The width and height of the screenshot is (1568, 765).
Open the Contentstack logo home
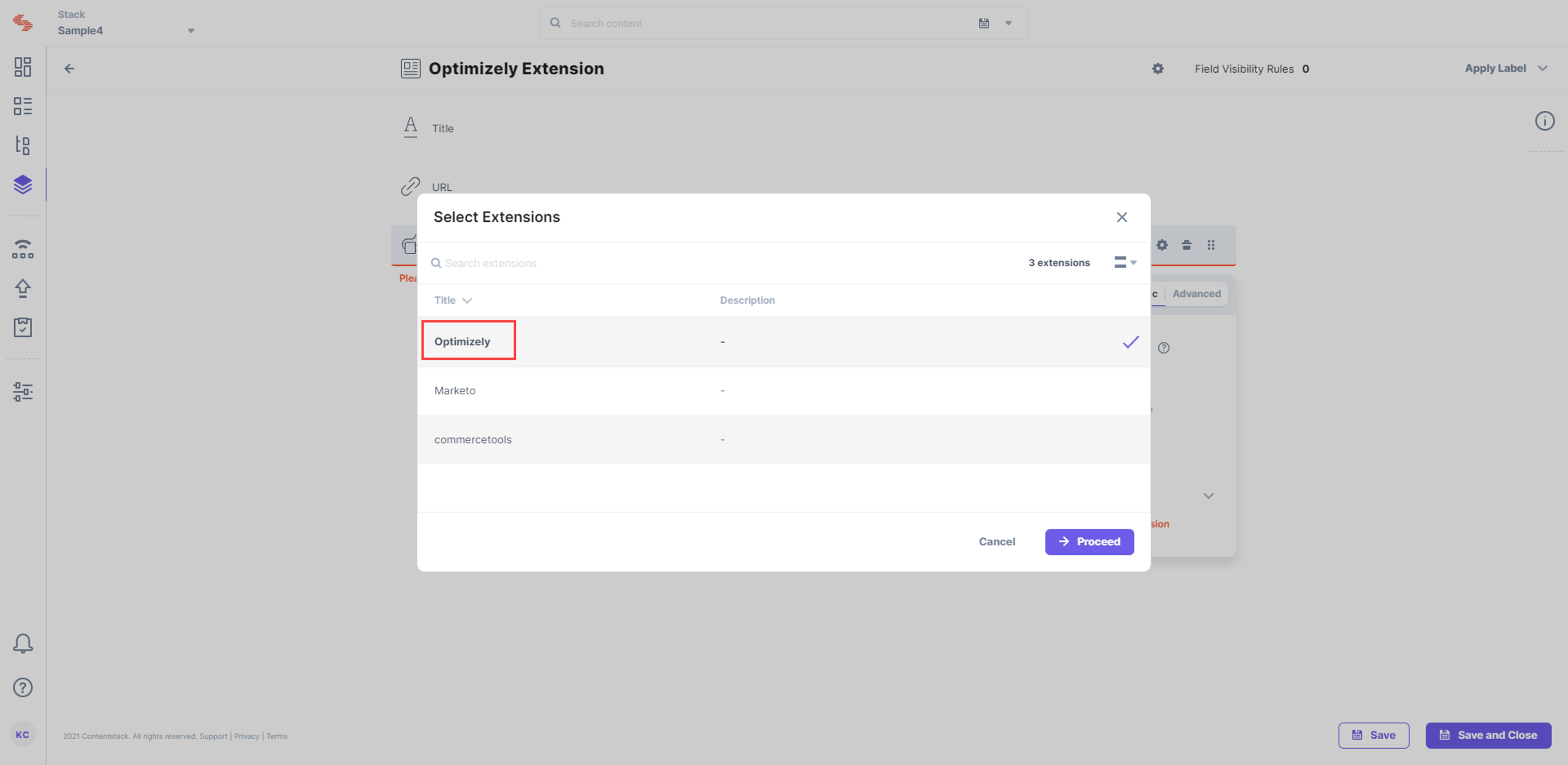(x=22, y=22)
